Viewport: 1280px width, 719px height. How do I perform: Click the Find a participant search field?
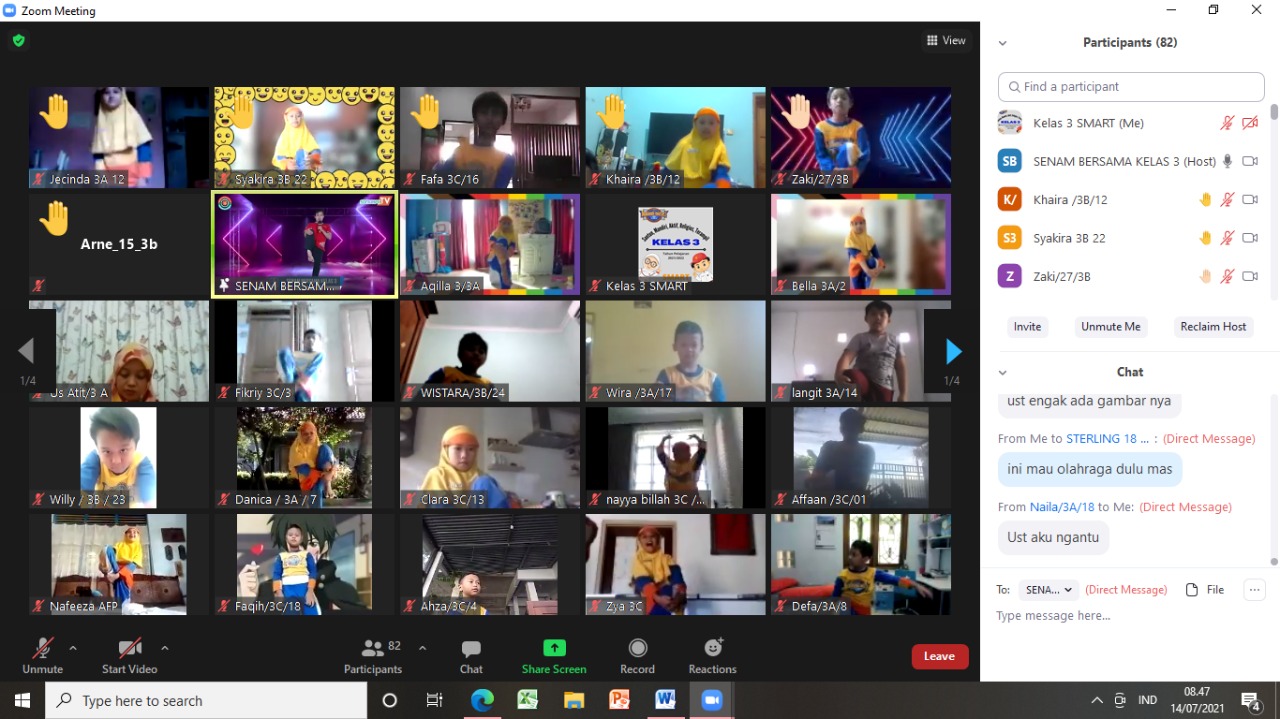point(1131,87)
